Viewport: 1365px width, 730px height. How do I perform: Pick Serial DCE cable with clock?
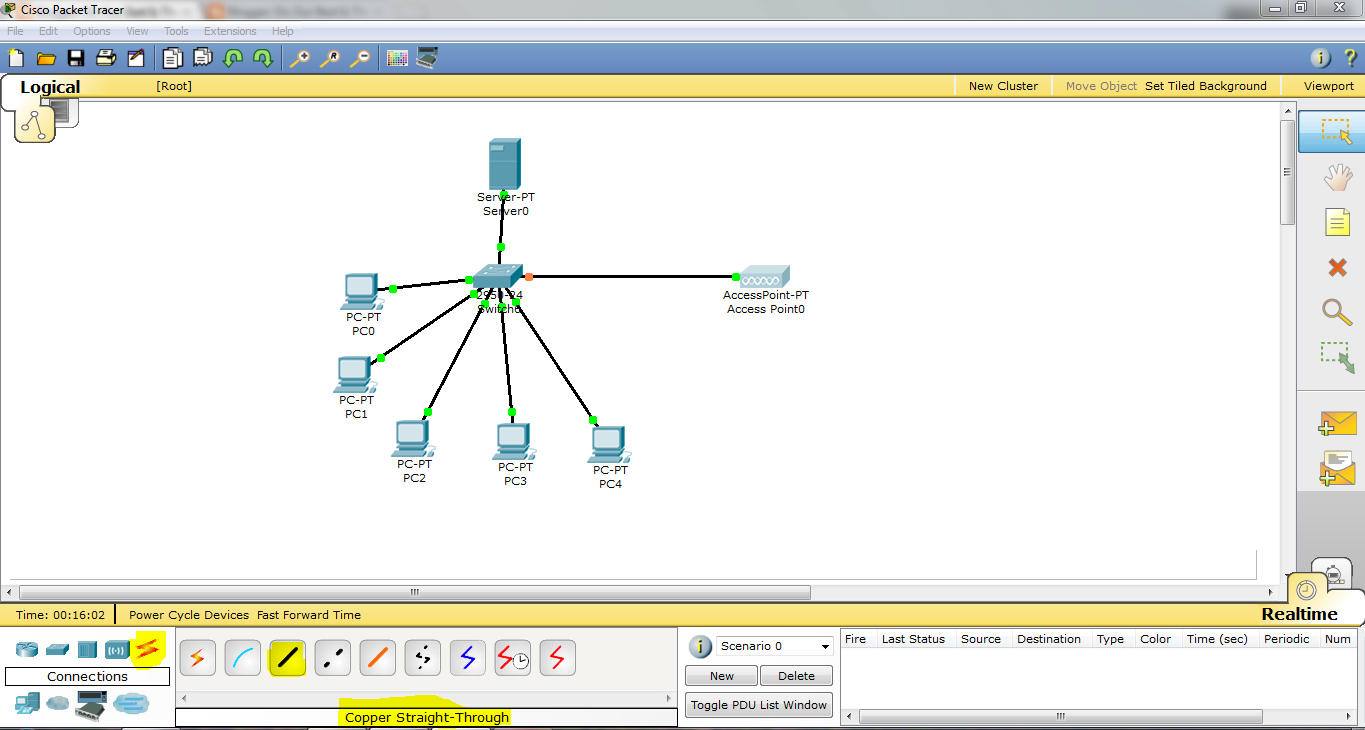tap(513, 658)
